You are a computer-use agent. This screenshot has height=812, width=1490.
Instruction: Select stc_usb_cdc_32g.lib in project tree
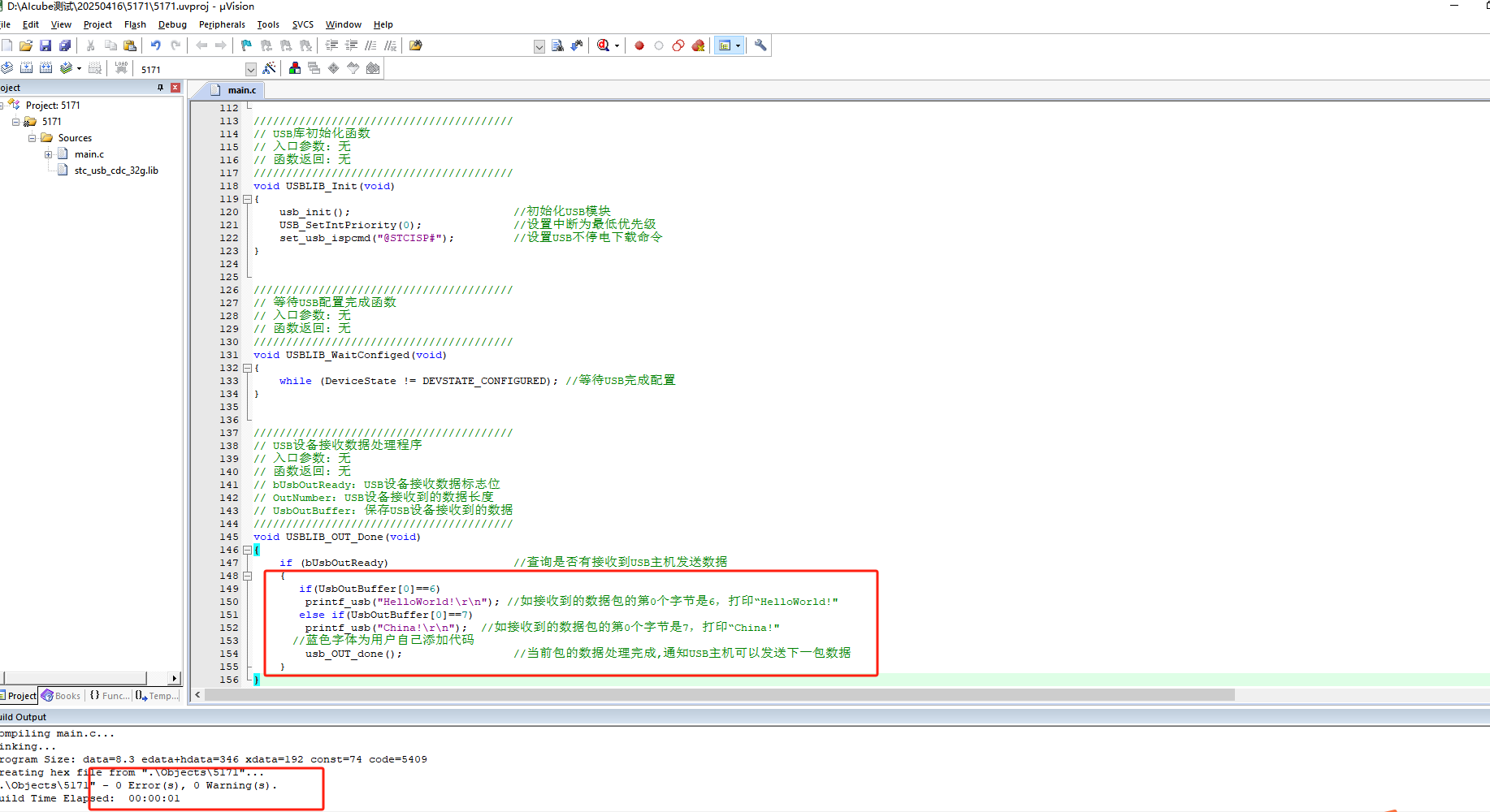pyautogui.click(x=116, y=171)
